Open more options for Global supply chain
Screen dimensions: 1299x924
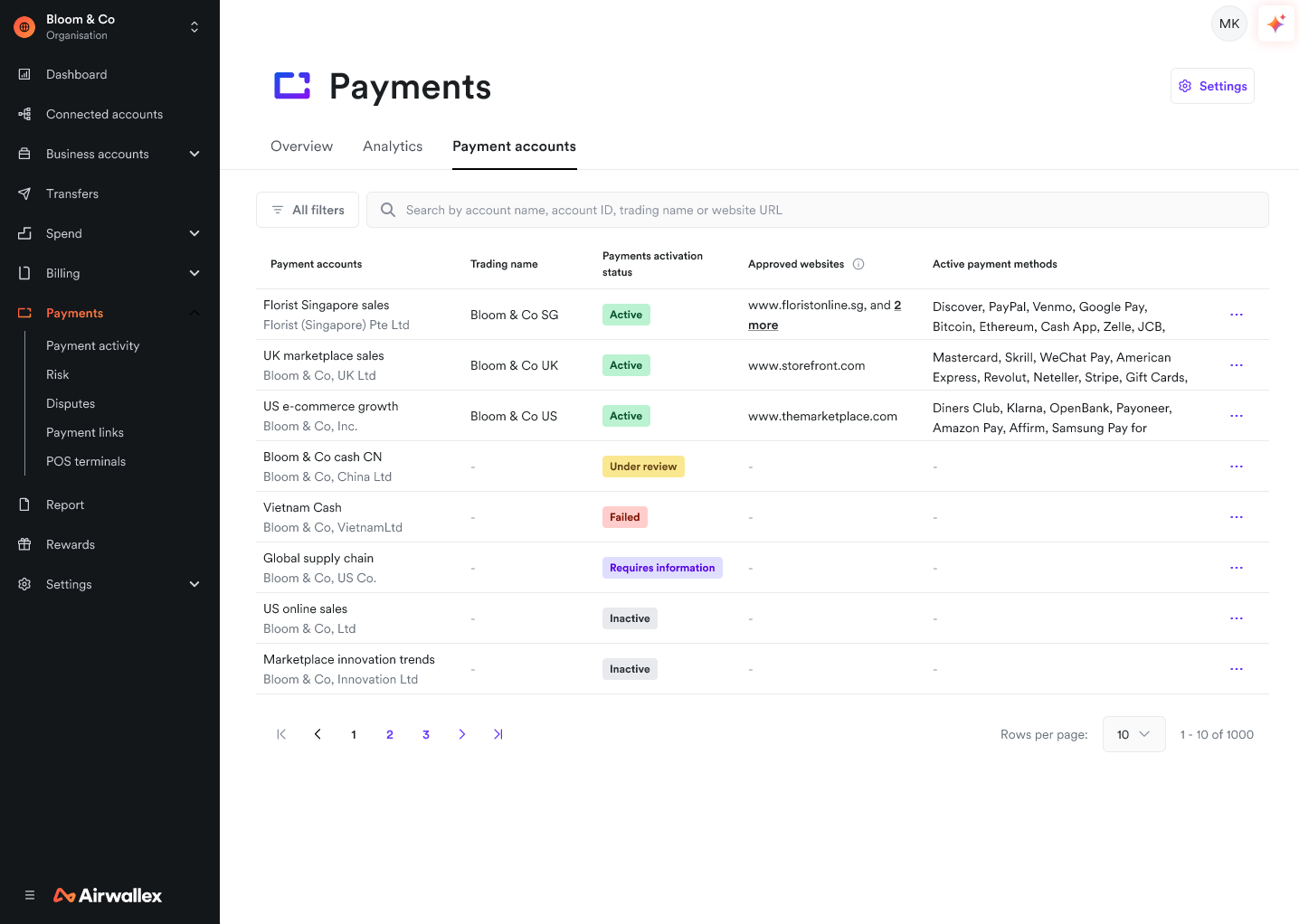[x=1237, y=568]
